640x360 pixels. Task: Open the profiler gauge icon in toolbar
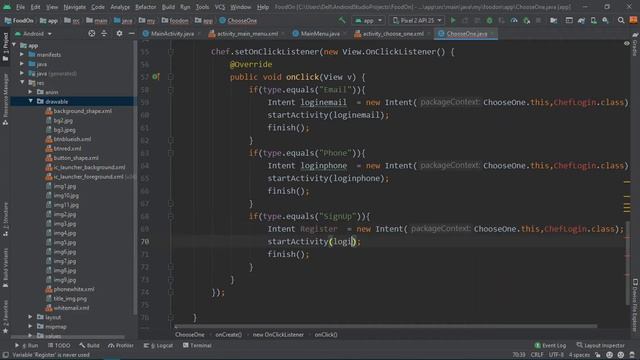514,20
